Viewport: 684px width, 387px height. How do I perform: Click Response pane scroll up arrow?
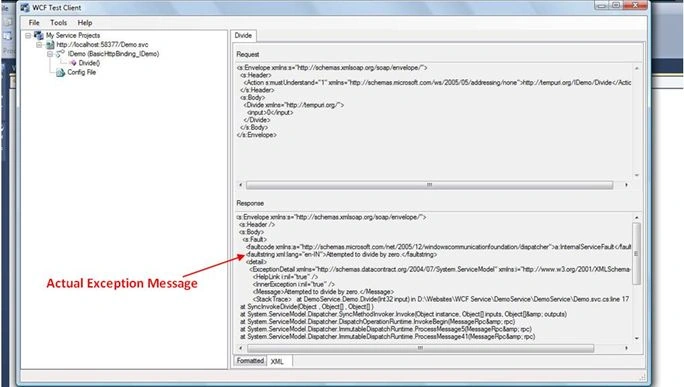click(636, 217)
